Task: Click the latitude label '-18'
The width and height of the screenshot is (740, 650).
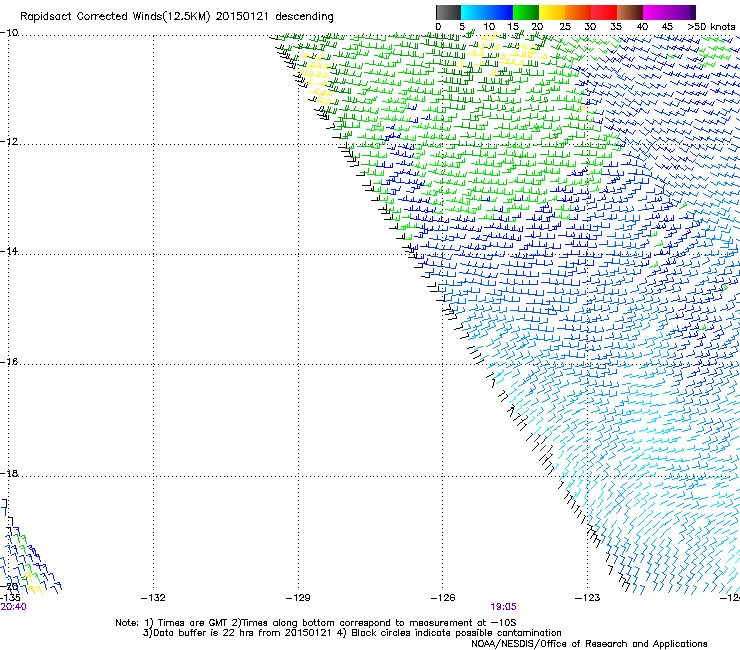Action: coord(9,473)
